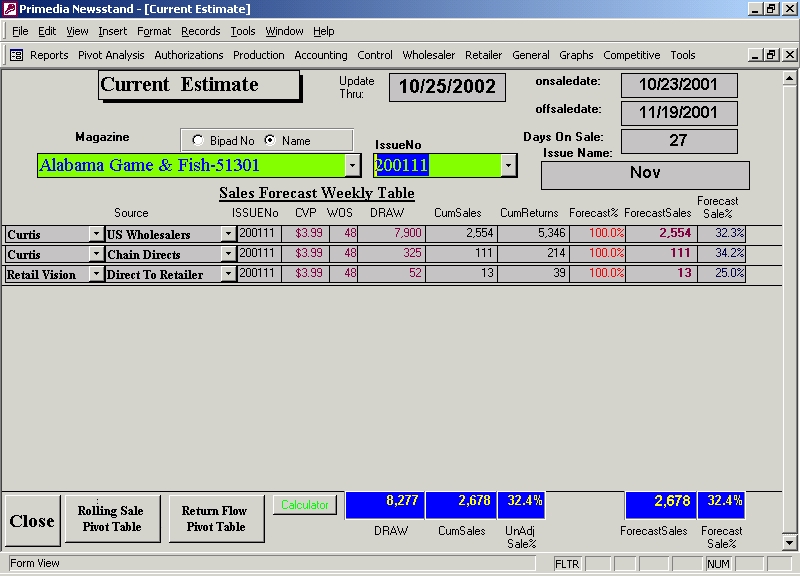
Task: Open the File menu
Action: pyautogui.click(x=20, y=31)
